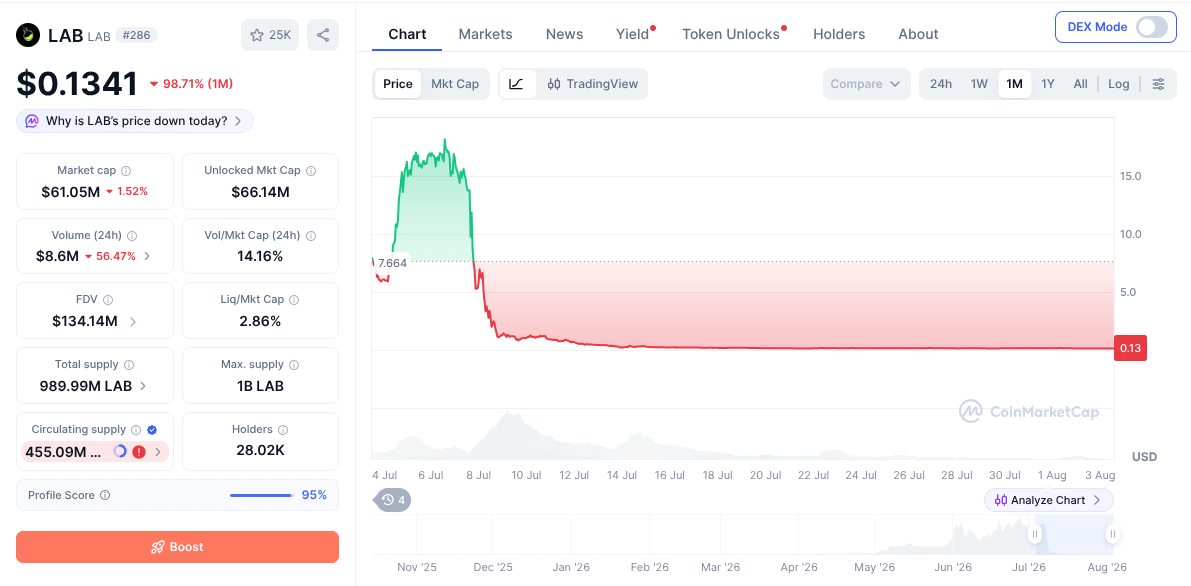Click the info icon beside FDV

[108, 300]
